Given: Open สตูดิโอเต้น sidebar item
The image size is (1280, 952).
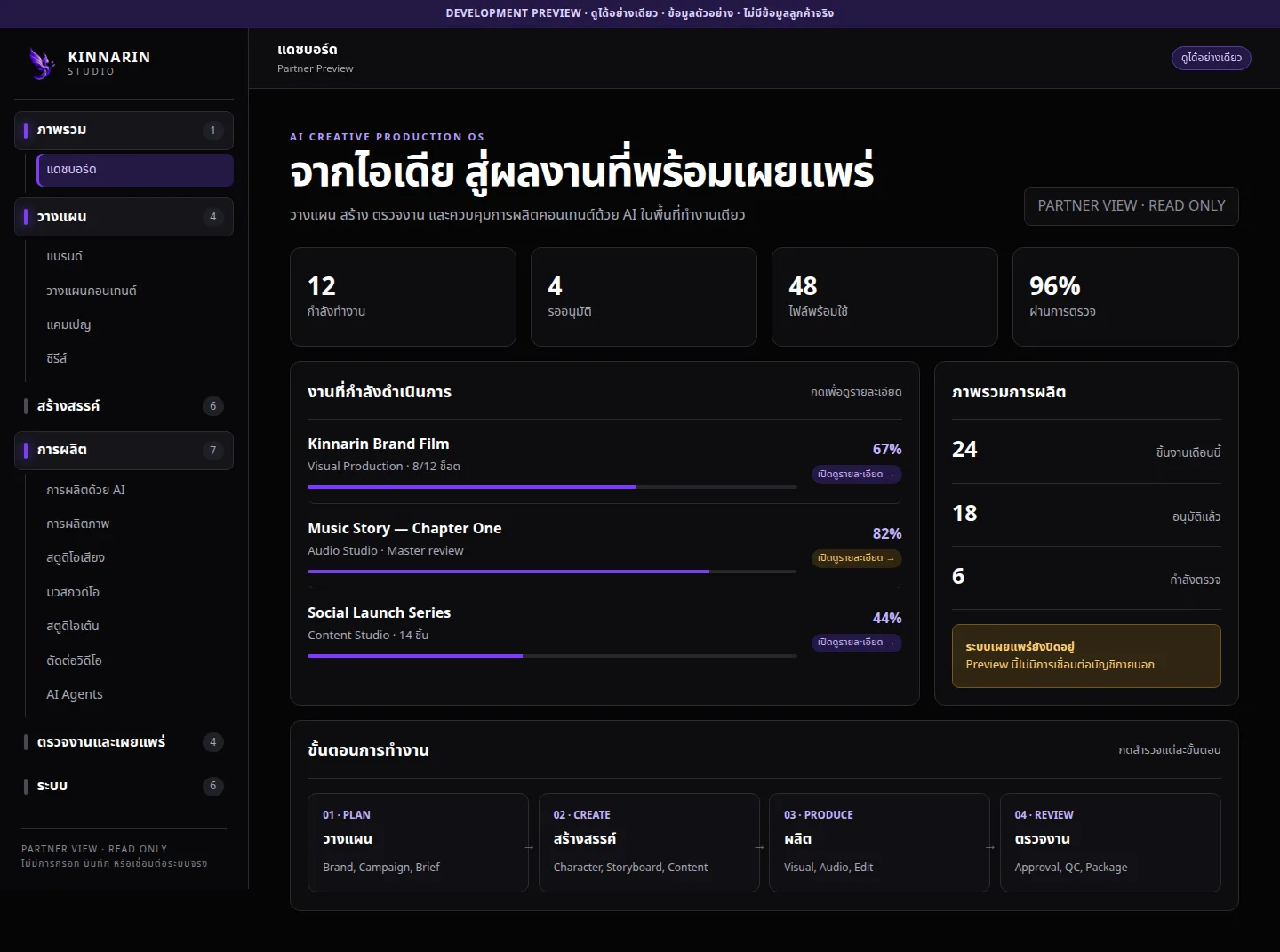Looking at the screenshot, I should pyautogui.click(x=135, y=627).
